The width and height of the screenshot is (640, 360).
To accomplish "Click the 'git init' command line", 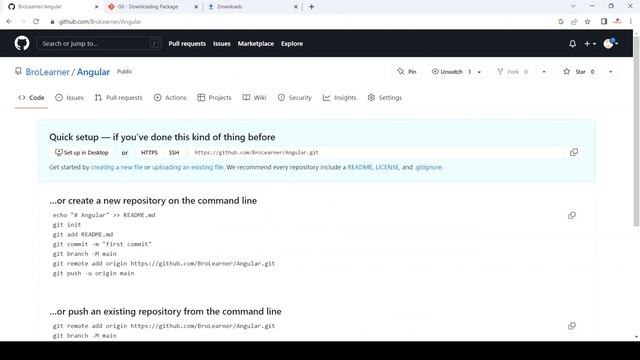I will pyautogui.click(x=67, y=224).
